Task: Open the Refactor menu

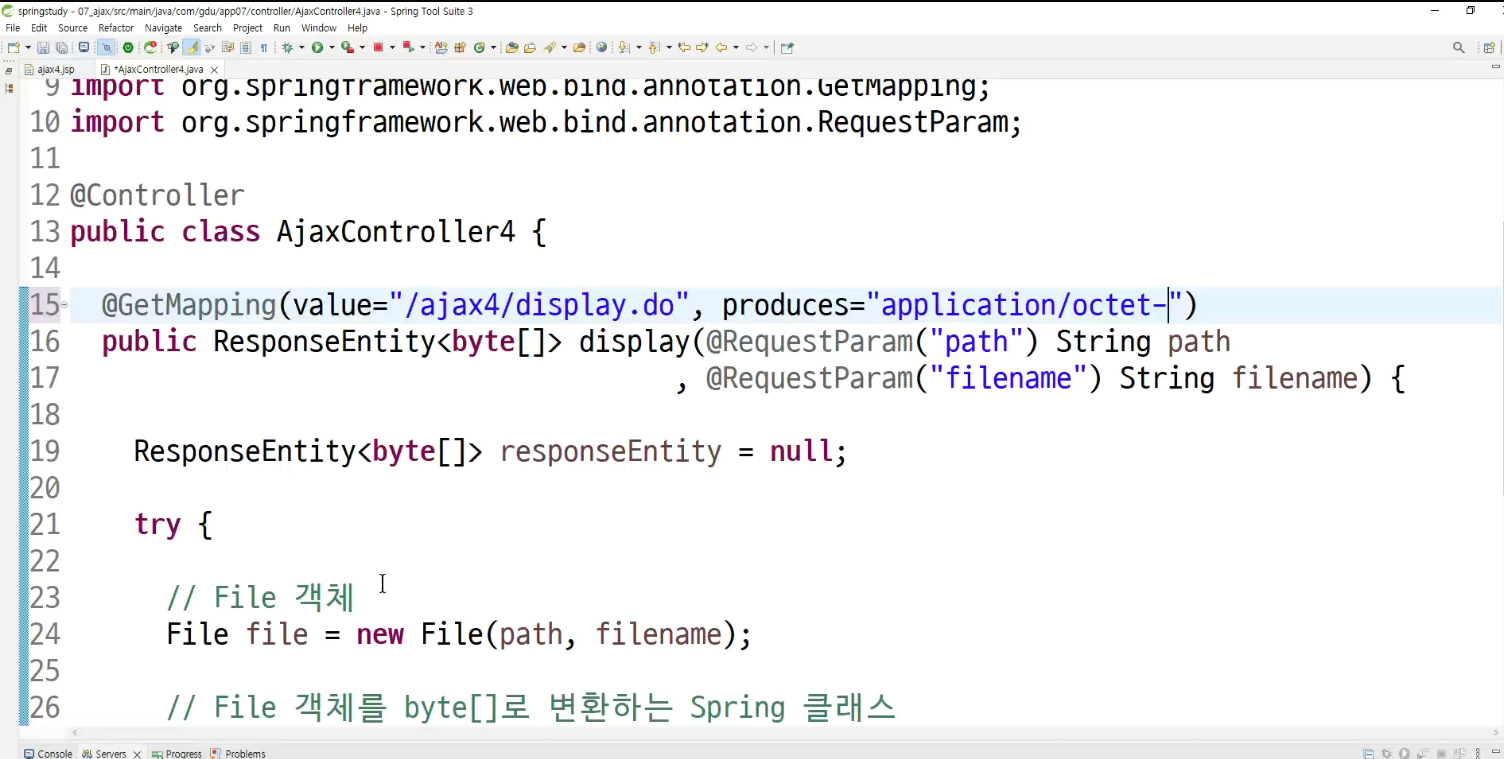Action: [x=116, y=28]
